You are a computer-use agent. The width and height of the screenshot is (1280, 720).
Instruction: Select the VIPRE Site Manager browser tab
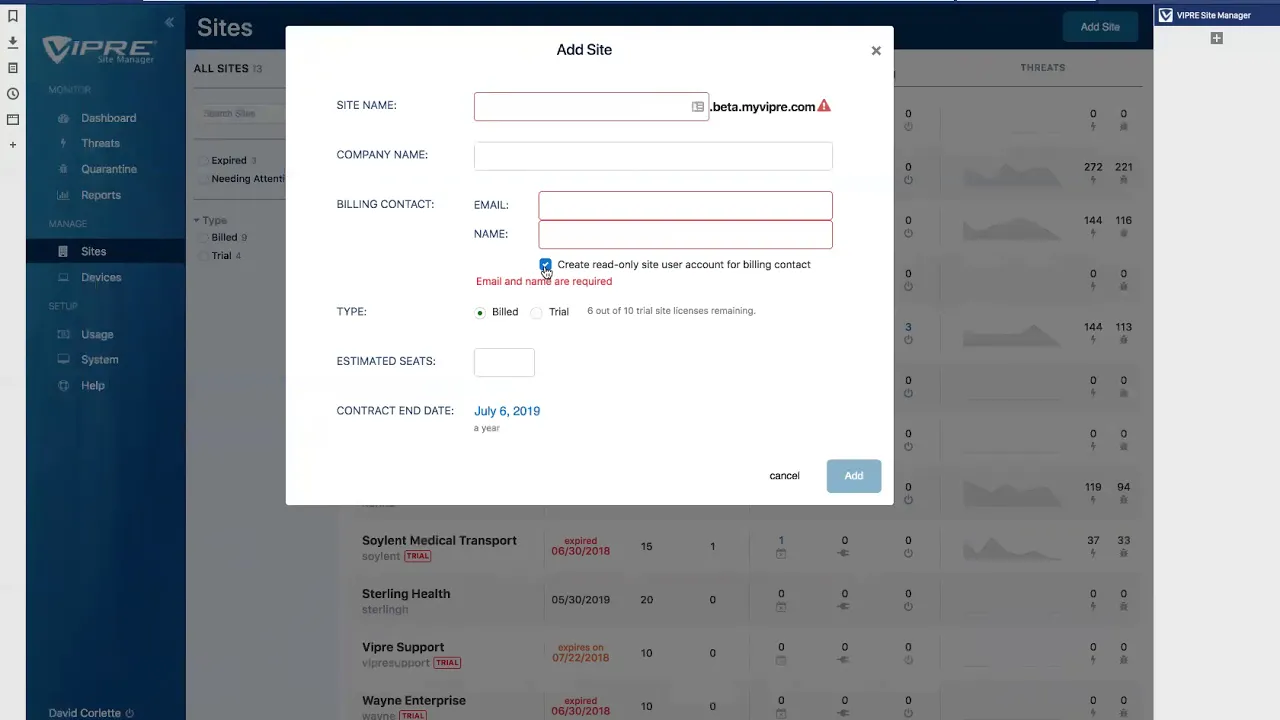tap(1217, 15)
